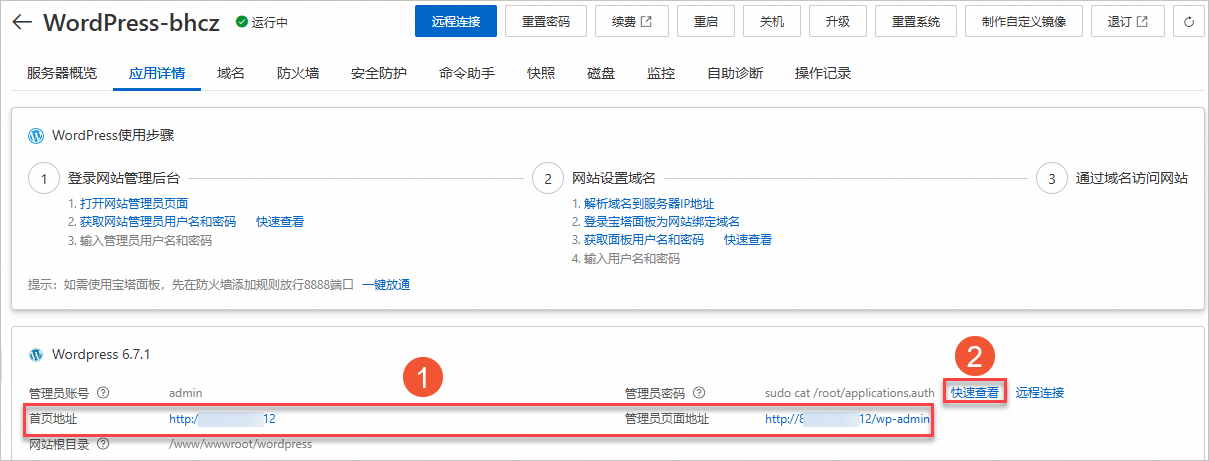Screen dimensions: 1209x461
Task: Click the 远程连接 primary button
Action: (455, 21)
